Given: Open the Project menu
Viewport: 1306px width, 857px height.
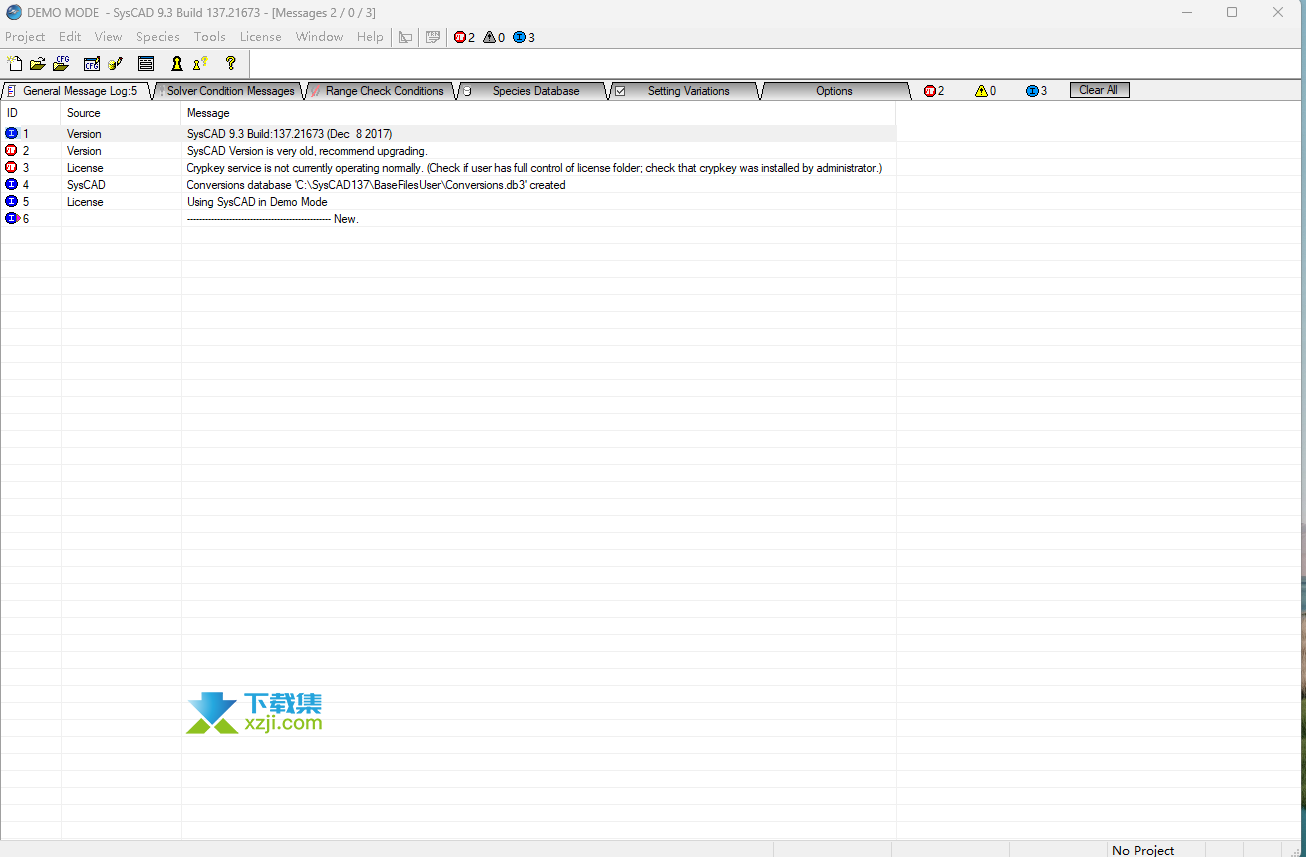Looking at the screenshot, I should 25,37.
